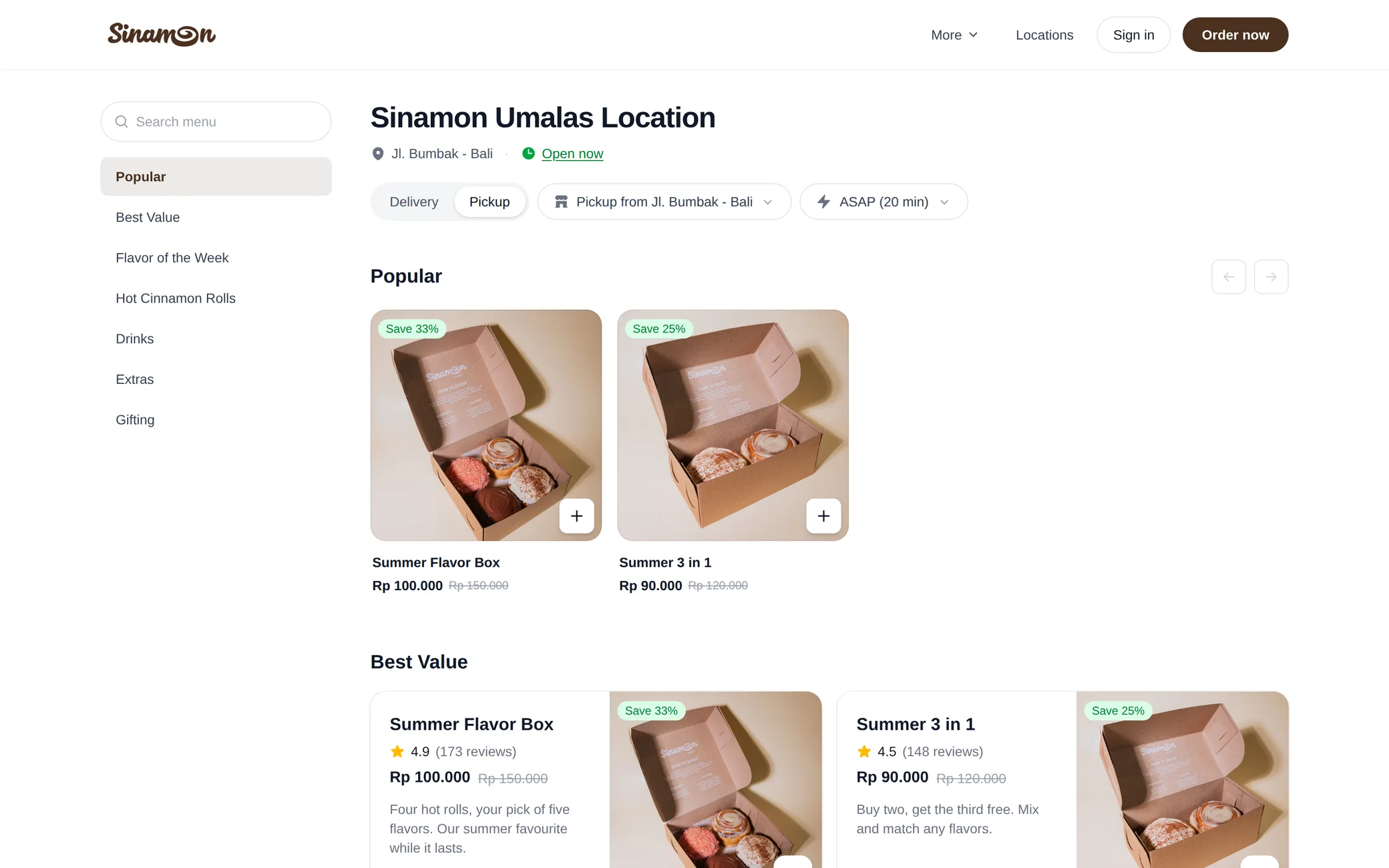The width and height of the screenshot is (1389, 868).
Task: Click the Open now link
Action: 572,154
